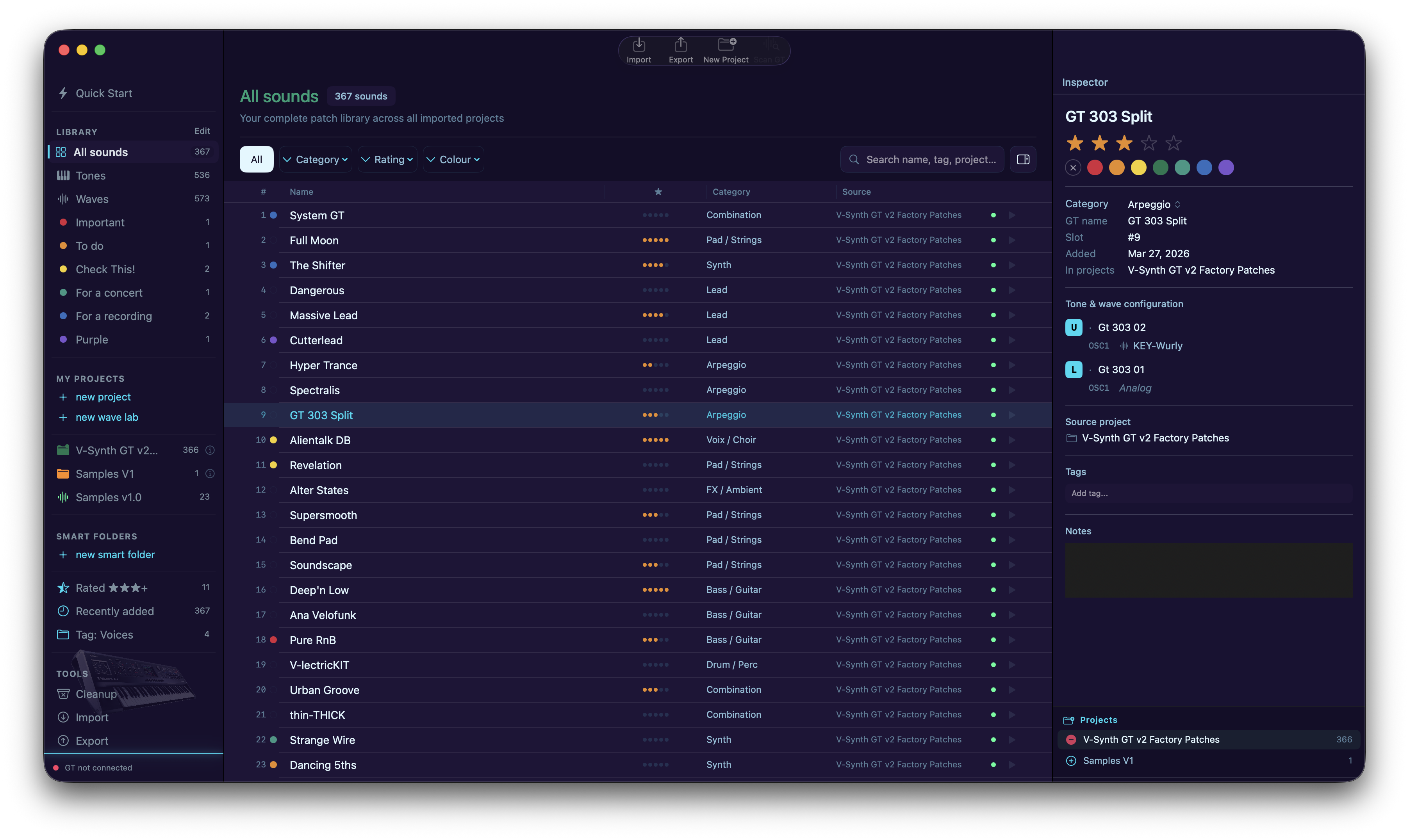The width and height of the screenshot is (1409, 840).
Task: Click the search name, tag, project field
Action: coord(922,160)
